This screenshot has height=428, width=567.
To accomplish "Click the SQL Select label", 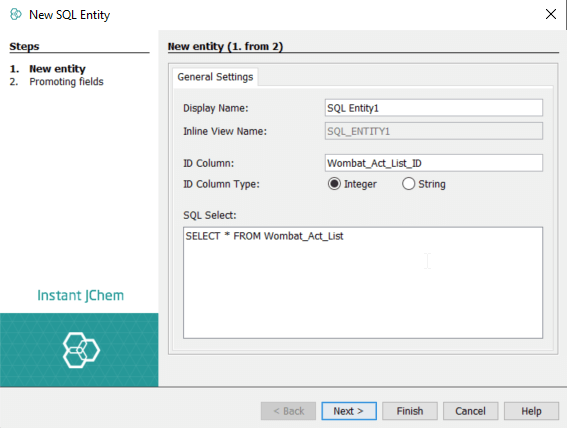I will click(210, 215).
